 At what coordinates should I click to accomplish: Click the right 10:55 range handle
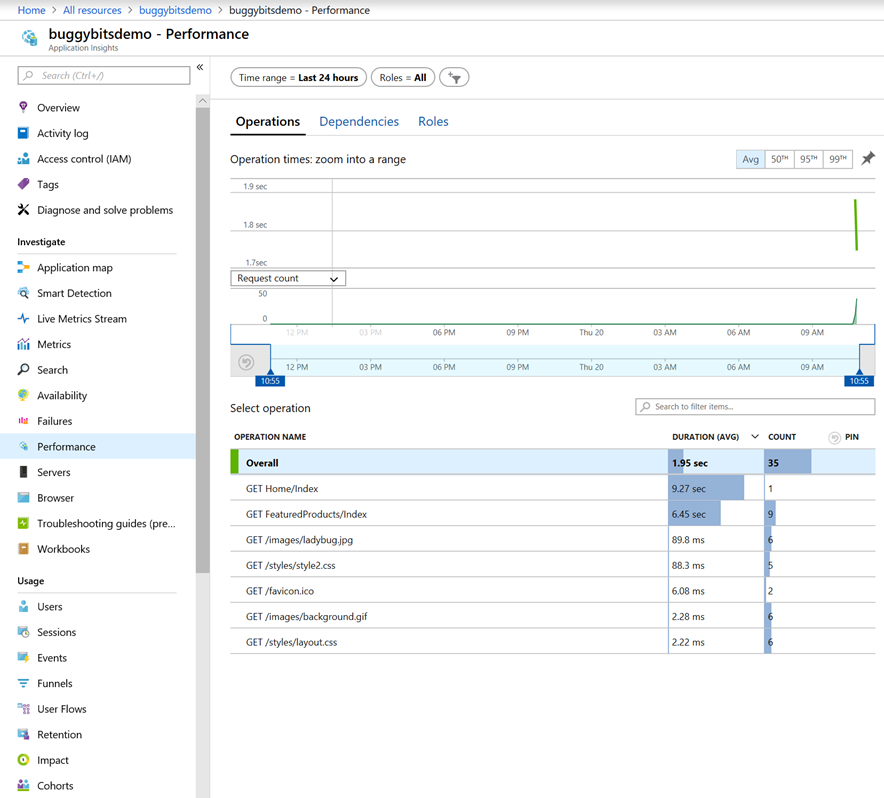coord(859,381)
